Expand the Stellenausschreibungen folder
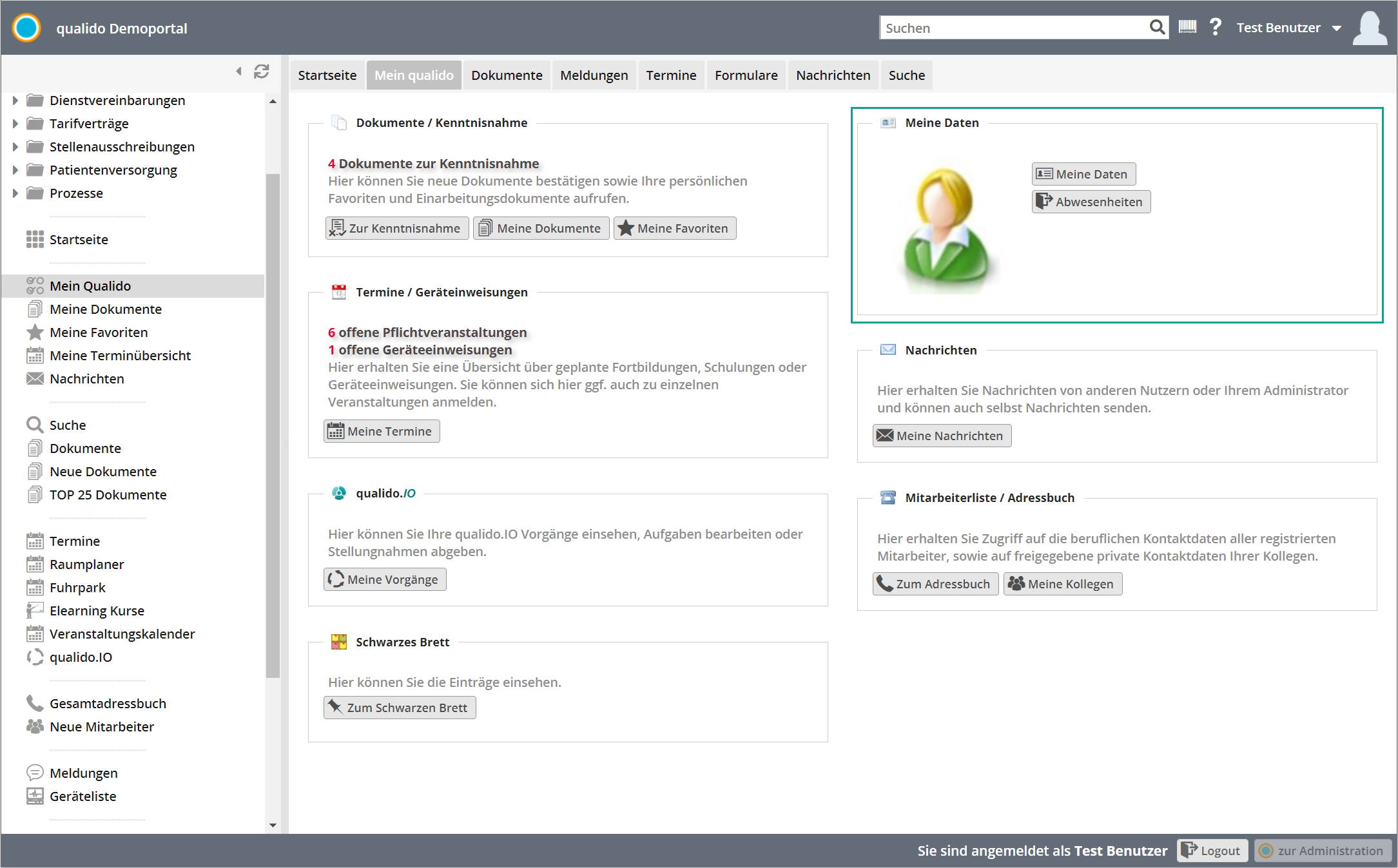The image size is (1398, 868). (x=15, y=146)
